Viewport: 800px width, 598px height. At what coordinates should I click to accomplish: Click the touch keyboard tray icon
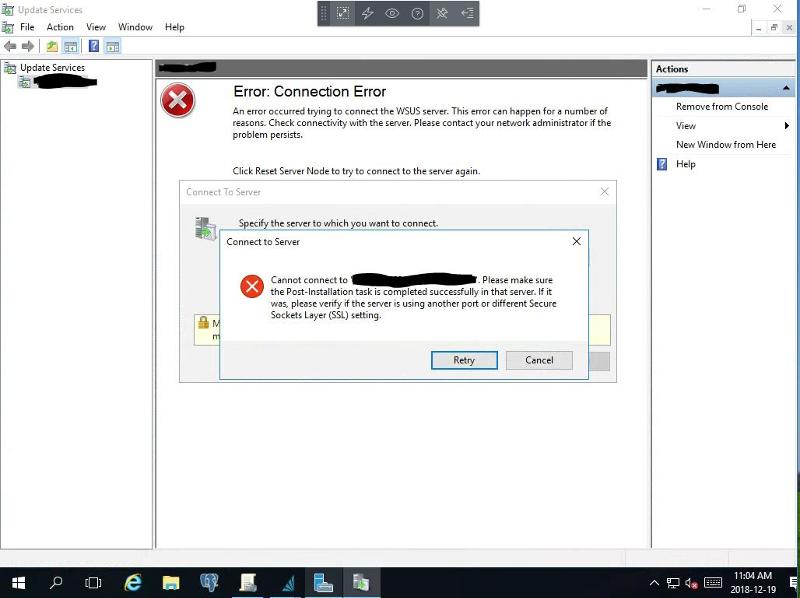(x=713, y=583)
